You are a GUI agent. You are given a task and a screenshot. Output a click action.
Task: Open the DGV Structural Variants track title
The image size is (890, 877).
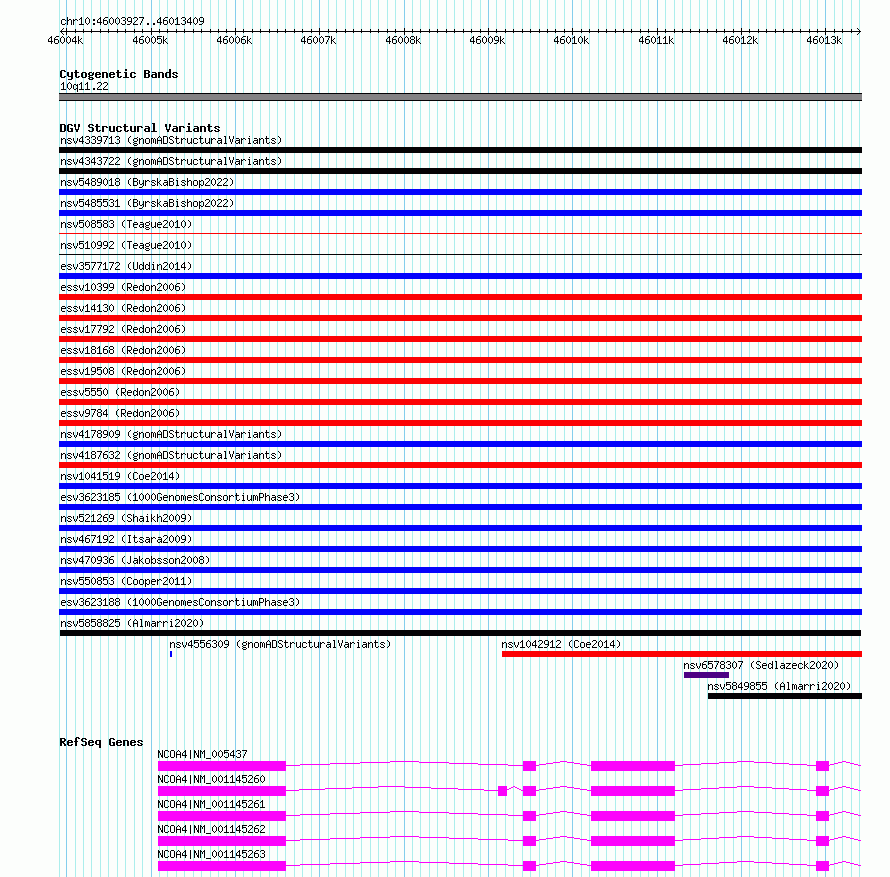[x=140, y=128]
